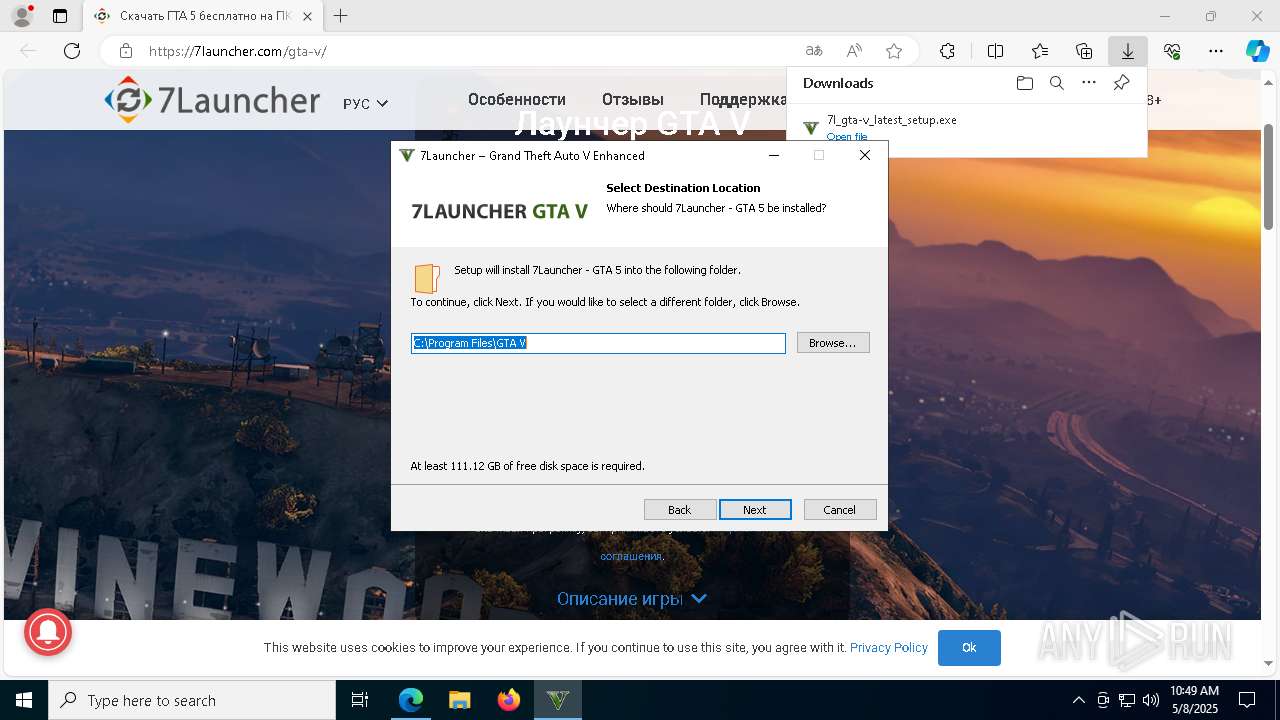1280x720 pixels.
Task: Open Task View on the taskbar
Action: (360, 700)
